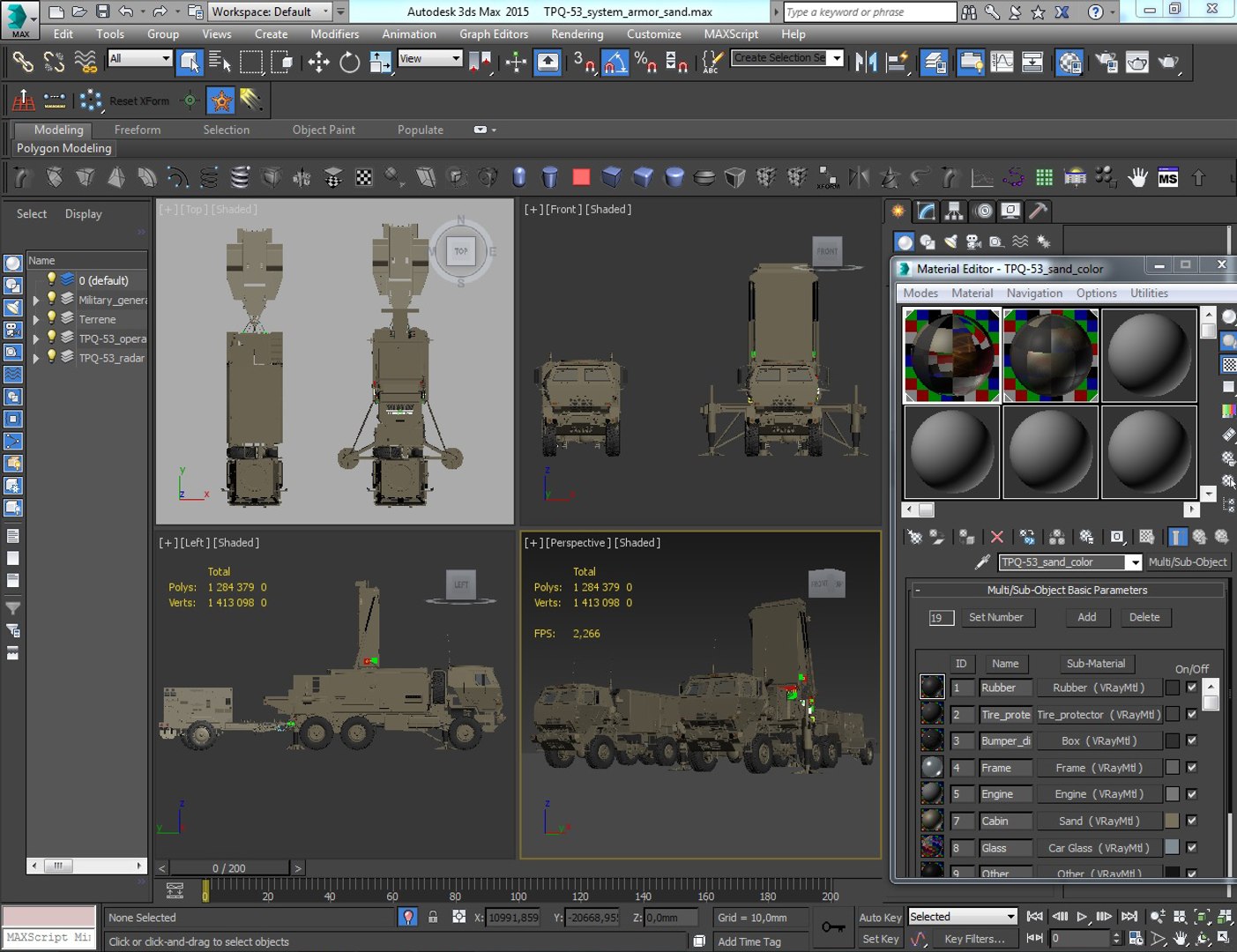Viewport: 1237px width, 952px height.
Task: Expand the TPQ-53_opera layer
Action: click(x=36, y=338)
